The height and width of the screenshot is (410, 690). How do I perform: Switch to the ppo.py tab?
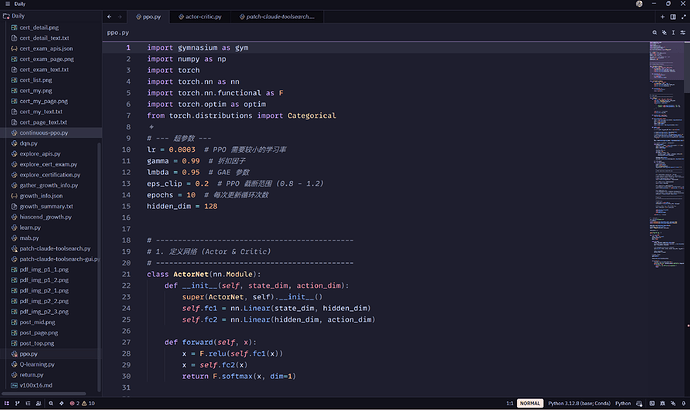[149, 17]
